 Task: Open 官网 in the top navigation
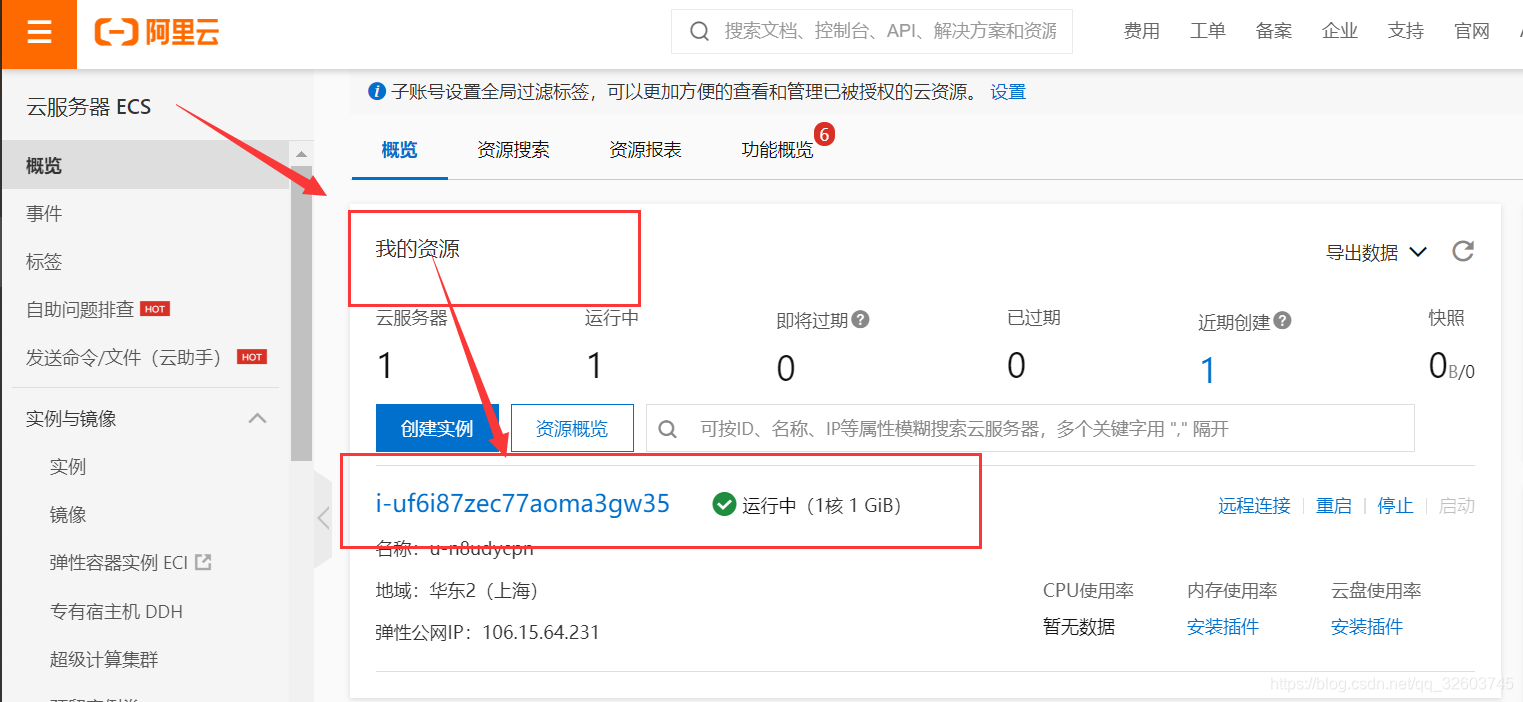click(1472, 31)
